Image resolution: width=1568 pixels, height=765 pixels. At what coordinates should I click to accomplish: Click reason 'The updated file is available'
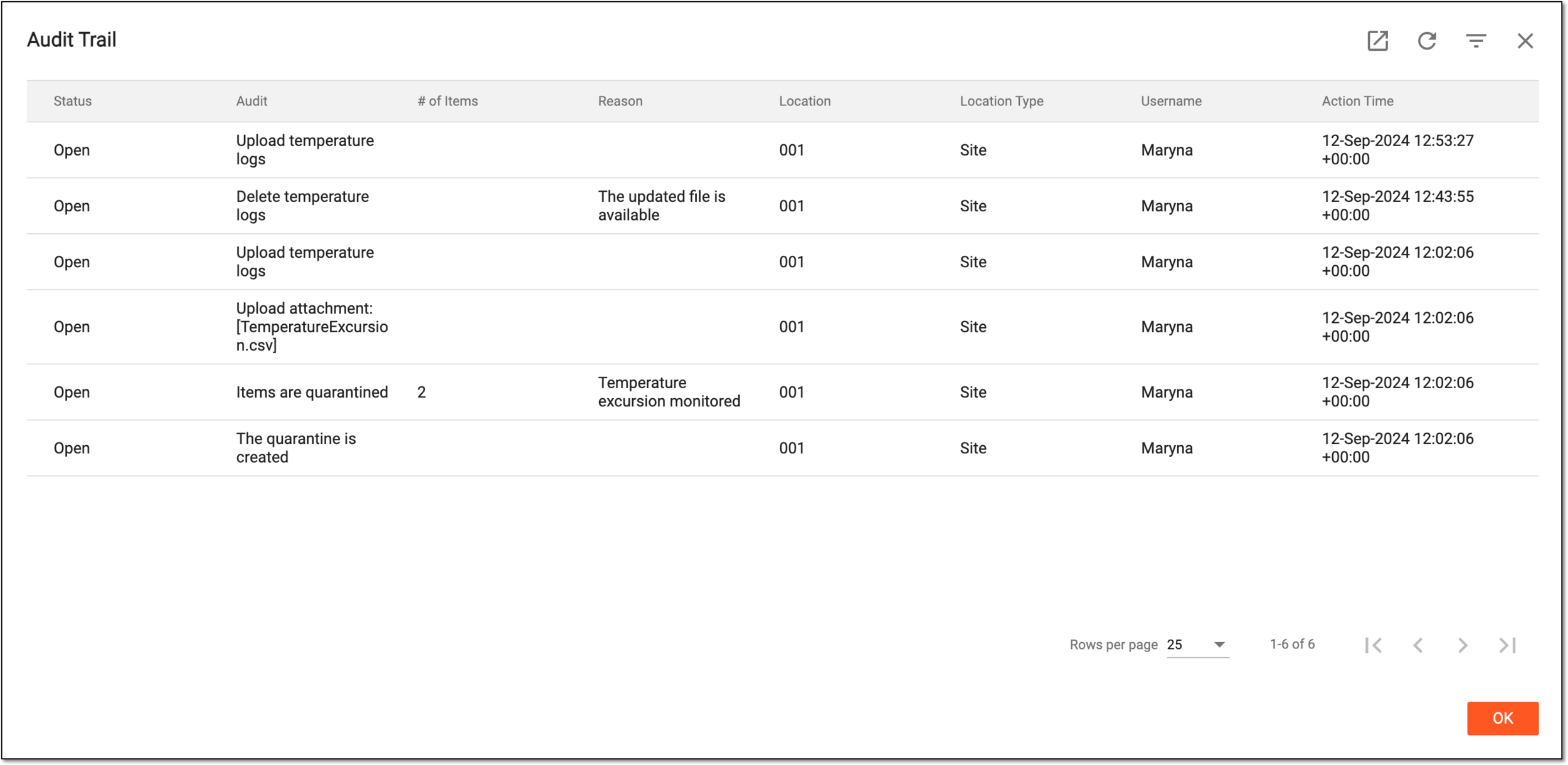pos(662,206)
